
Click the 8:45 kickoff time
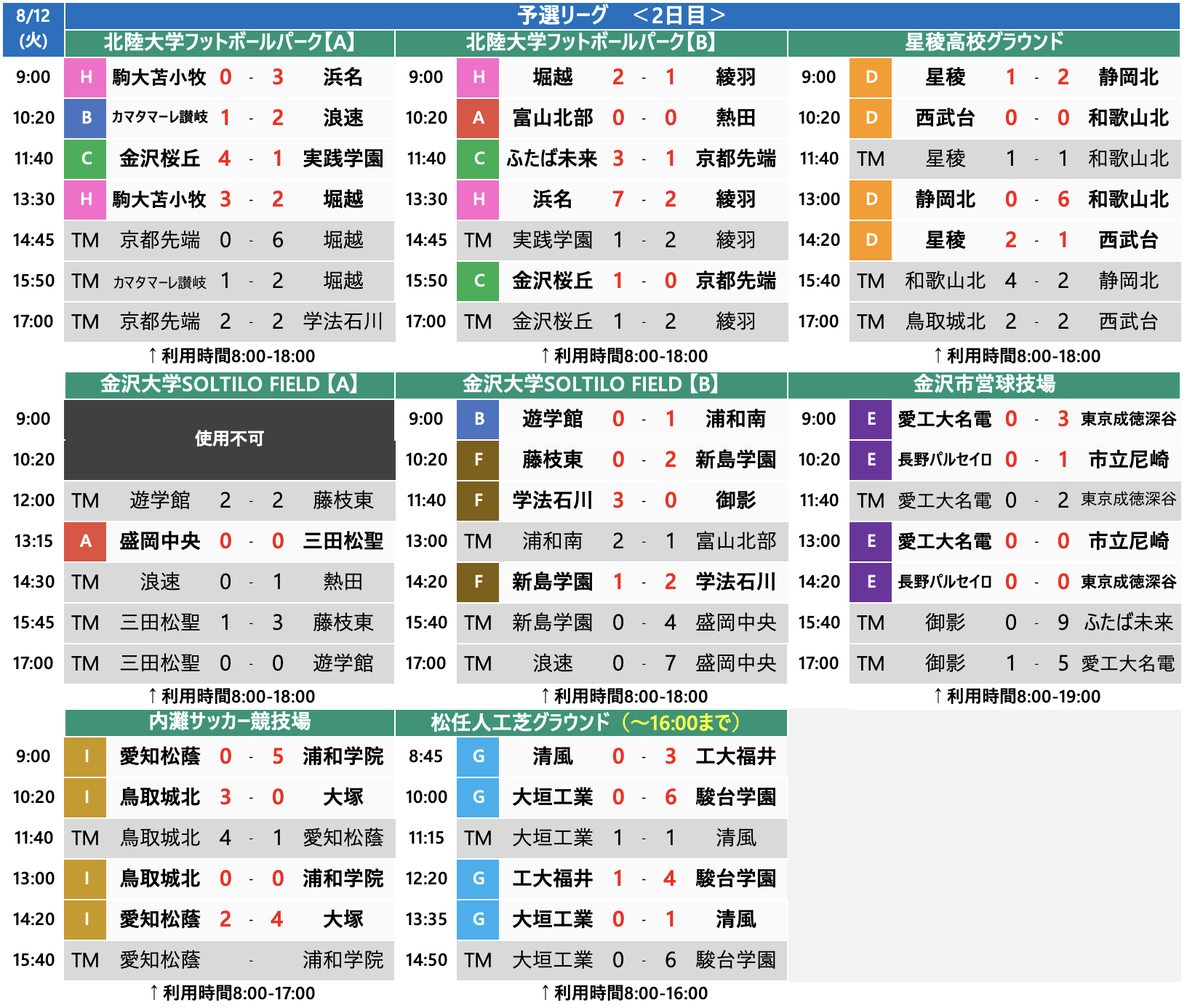(425, 756)
